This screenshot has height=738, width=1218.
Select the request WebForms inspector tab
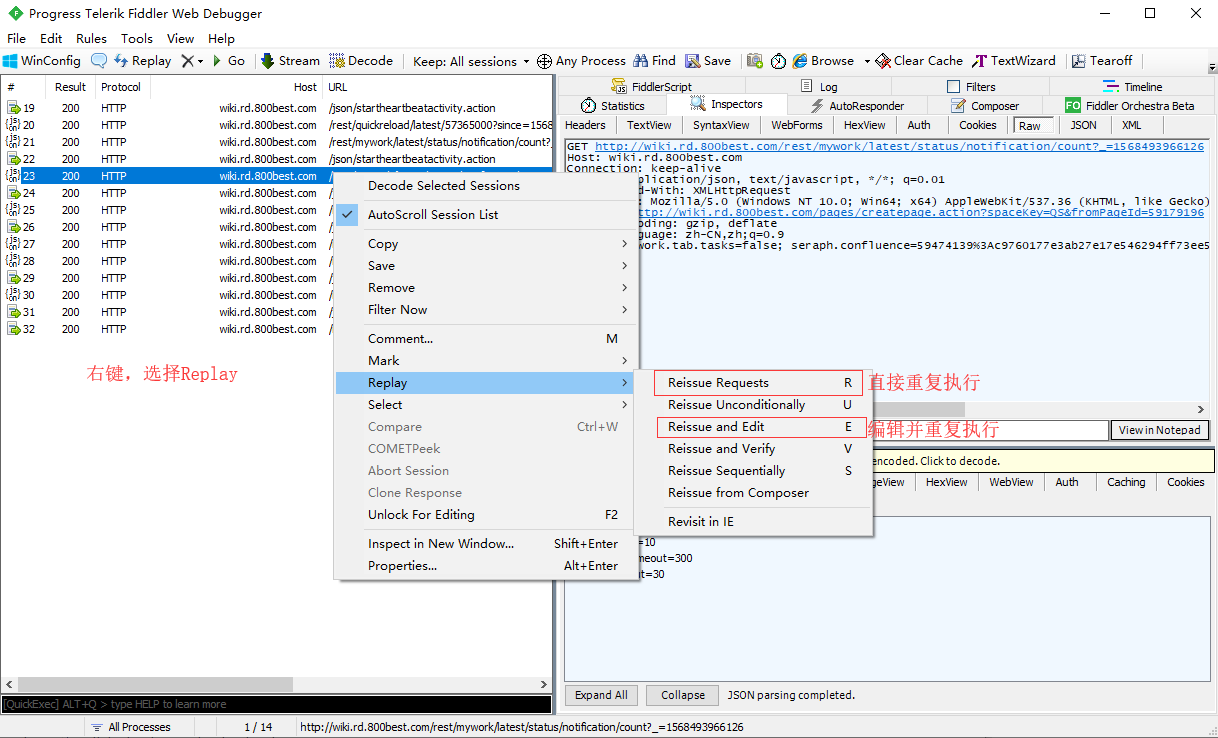797,125
